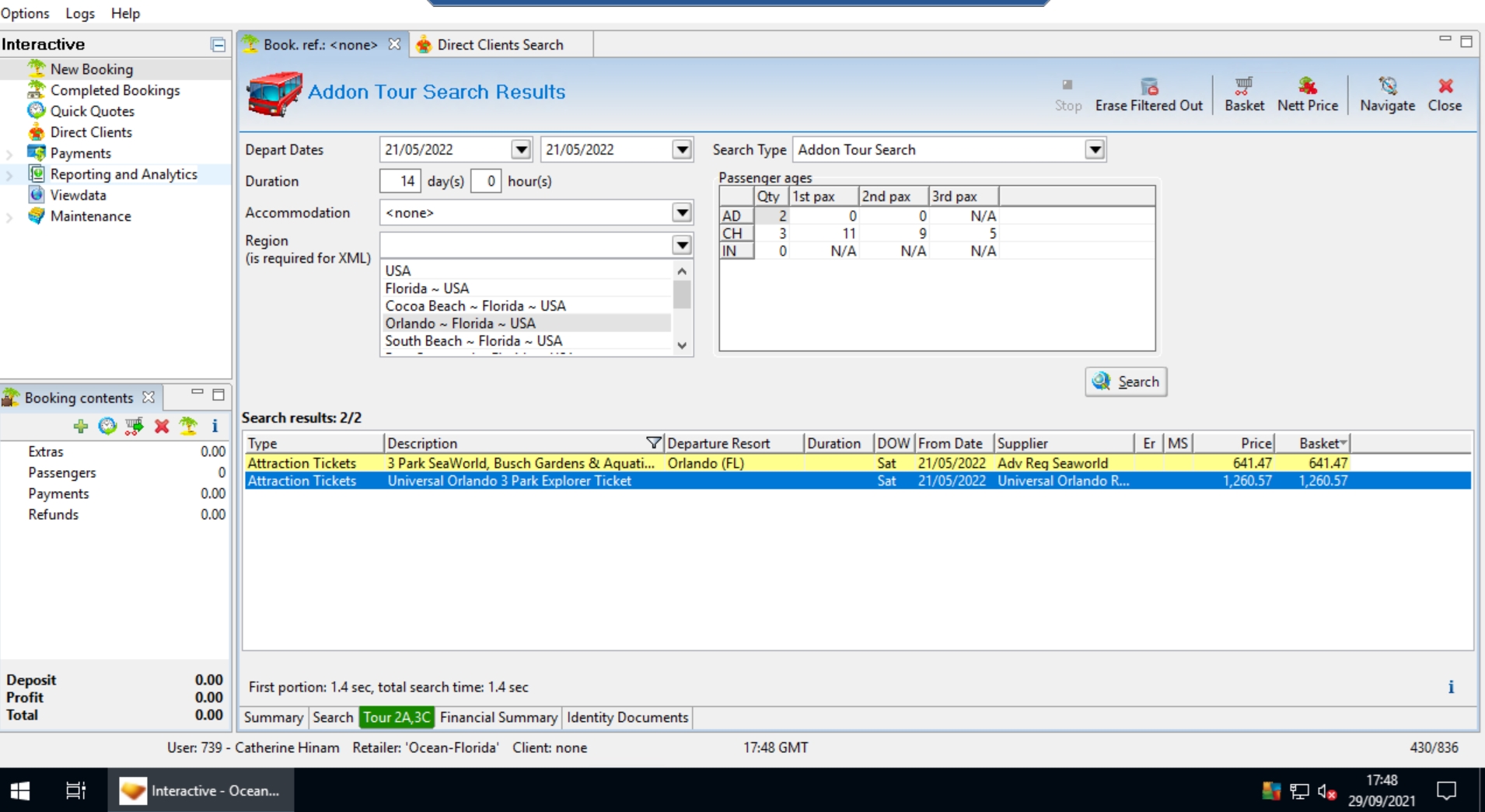Open the Accommodation dropdown
The height and width of the screenshot is (812, 1485).
point(682,212)
